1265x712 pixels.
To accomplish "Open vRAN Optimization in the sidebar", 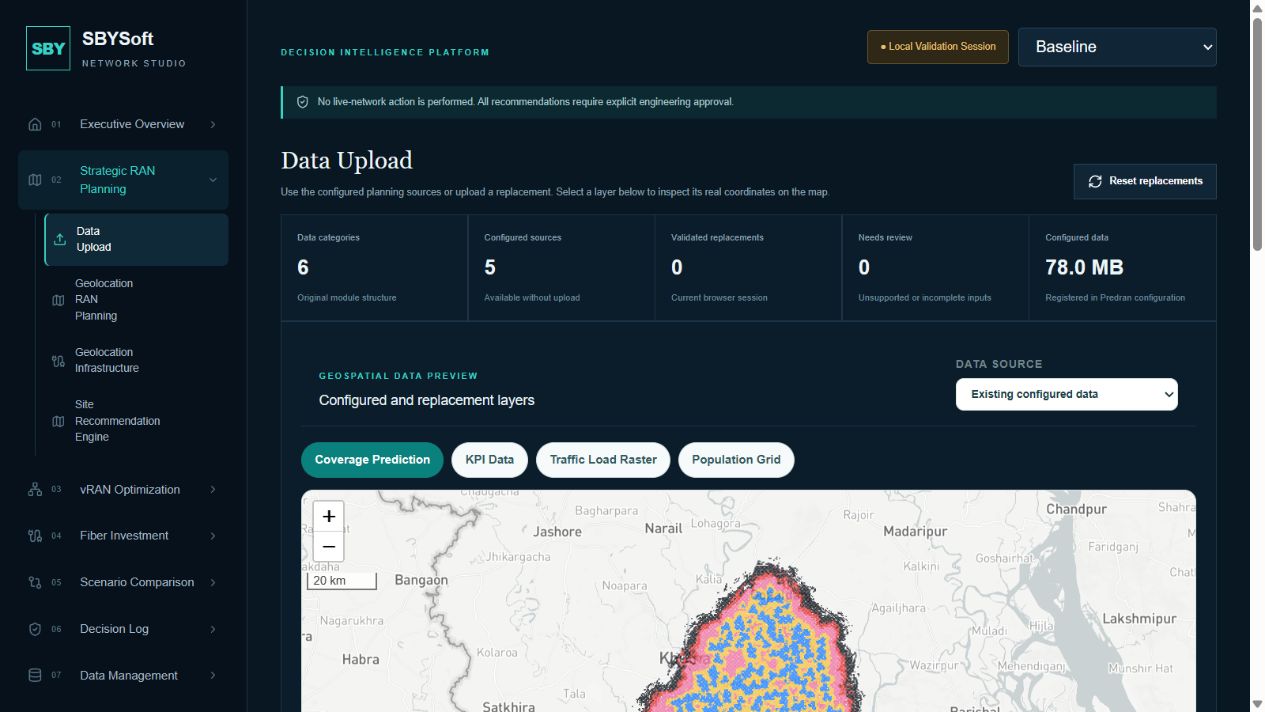I will click(123, 490).
